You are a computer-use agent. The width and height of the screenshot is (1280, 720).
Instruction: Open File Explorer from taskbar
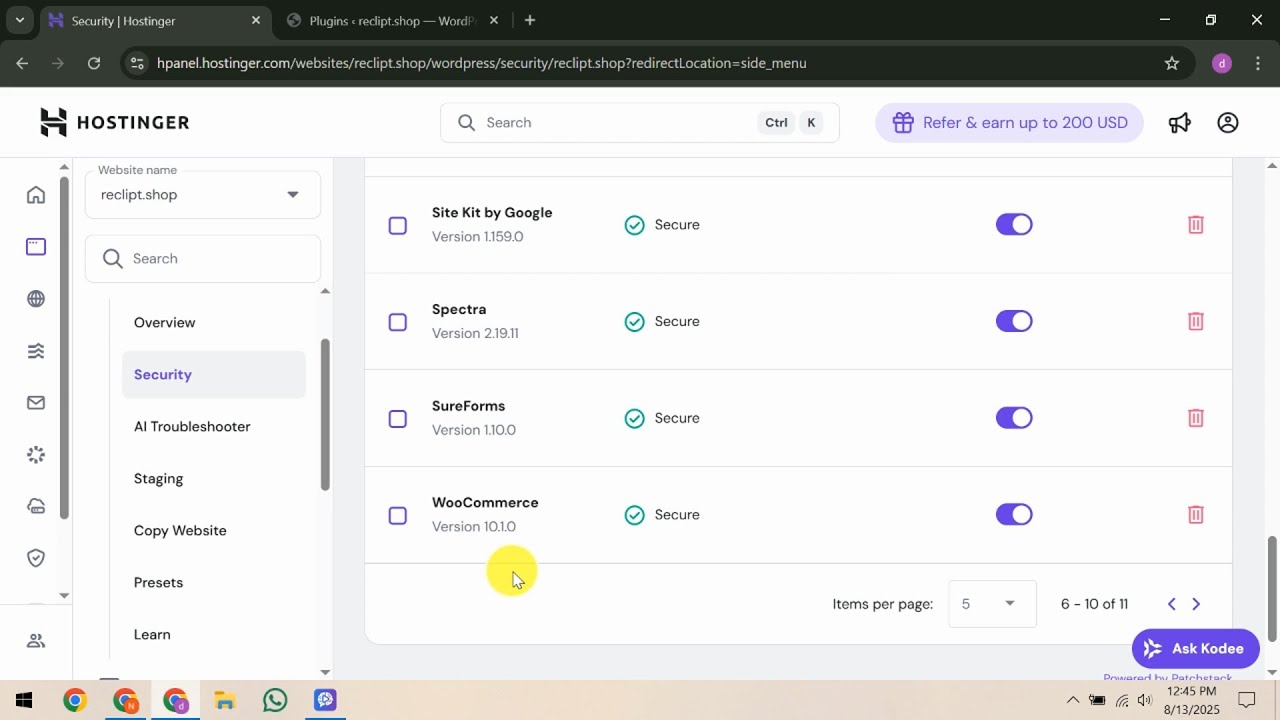pyautogui.click(x=225, y=700)
